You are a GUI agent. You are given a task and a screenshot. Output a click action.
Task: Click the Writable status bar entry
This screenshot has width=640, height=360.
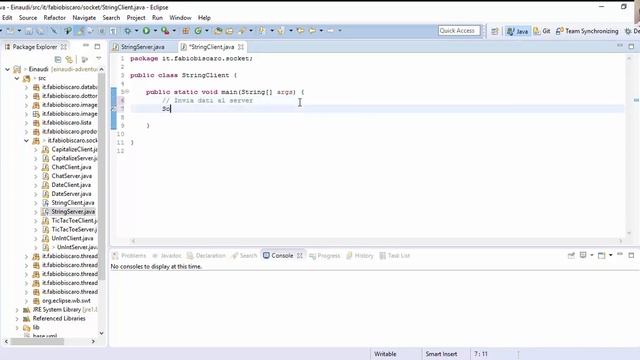point(385,354)
